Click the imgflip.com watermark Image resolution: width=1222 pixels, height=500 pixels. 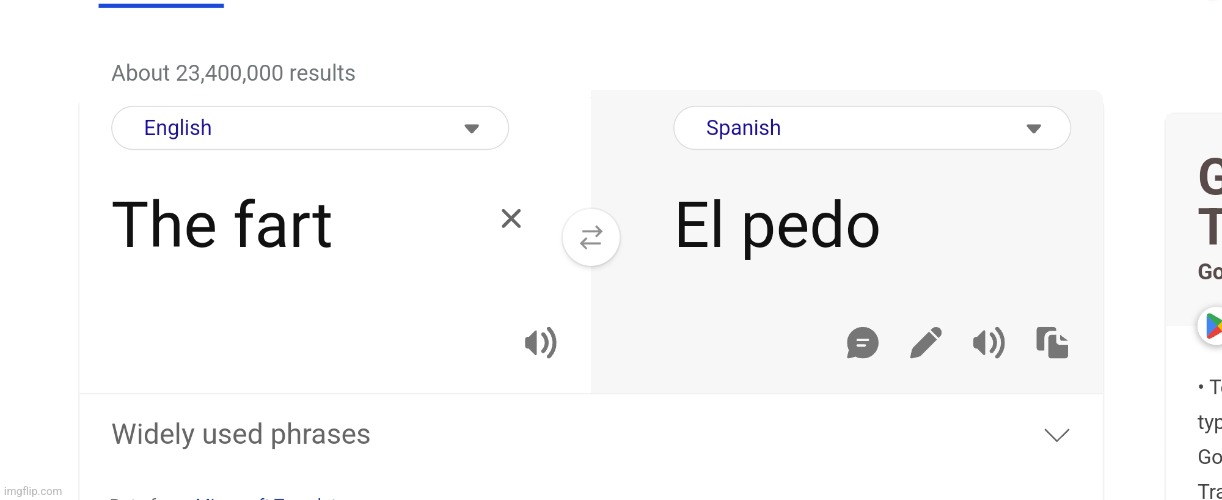coord(32,491)
